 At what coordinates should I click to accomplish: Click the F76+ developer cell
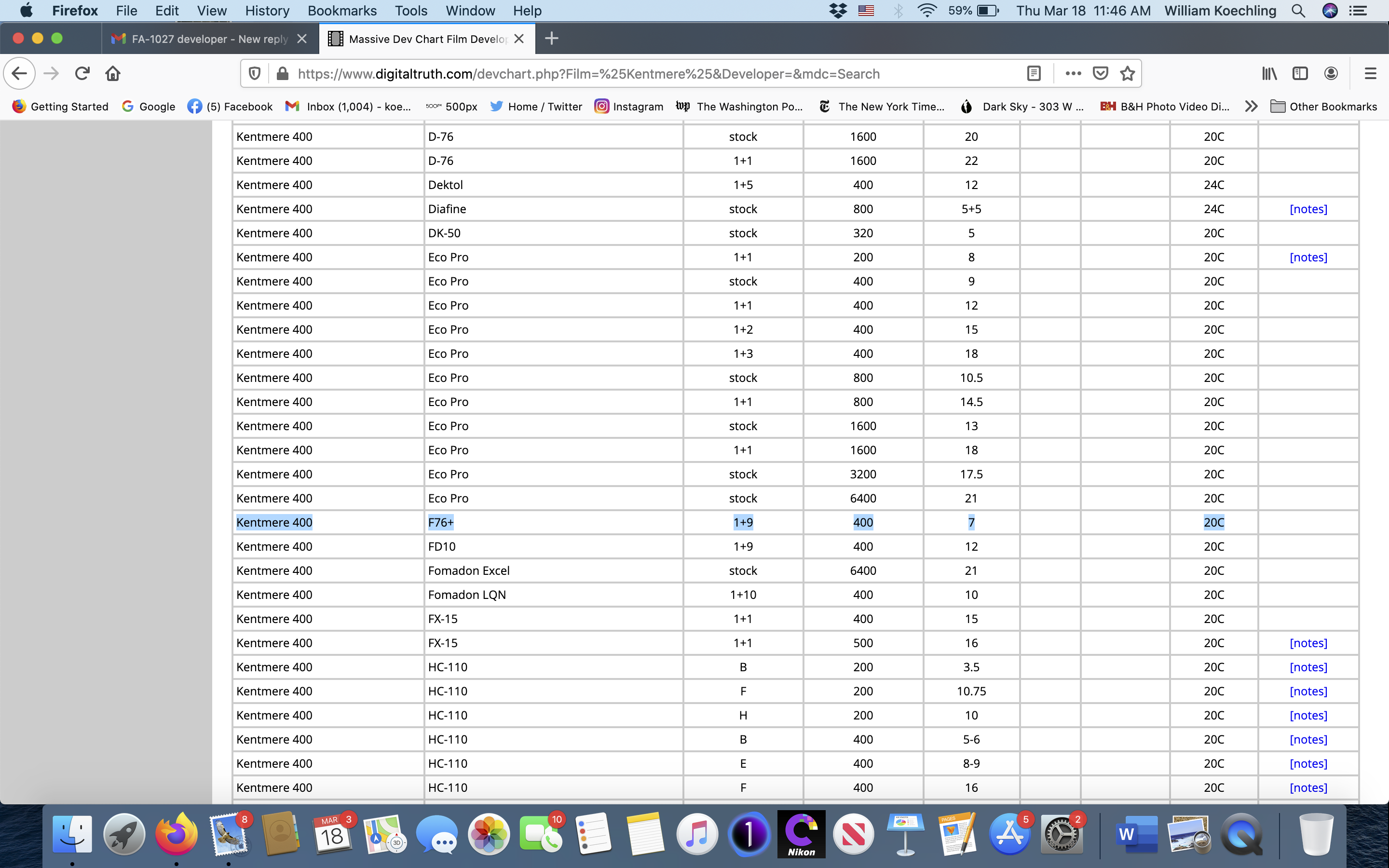coord(553,522)
